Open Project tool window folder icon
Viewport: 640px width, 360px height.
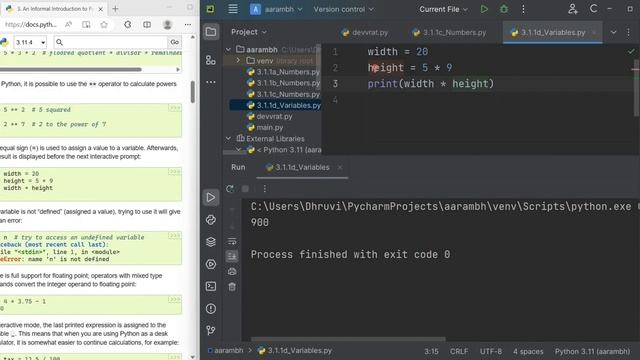tap(211, 32)
